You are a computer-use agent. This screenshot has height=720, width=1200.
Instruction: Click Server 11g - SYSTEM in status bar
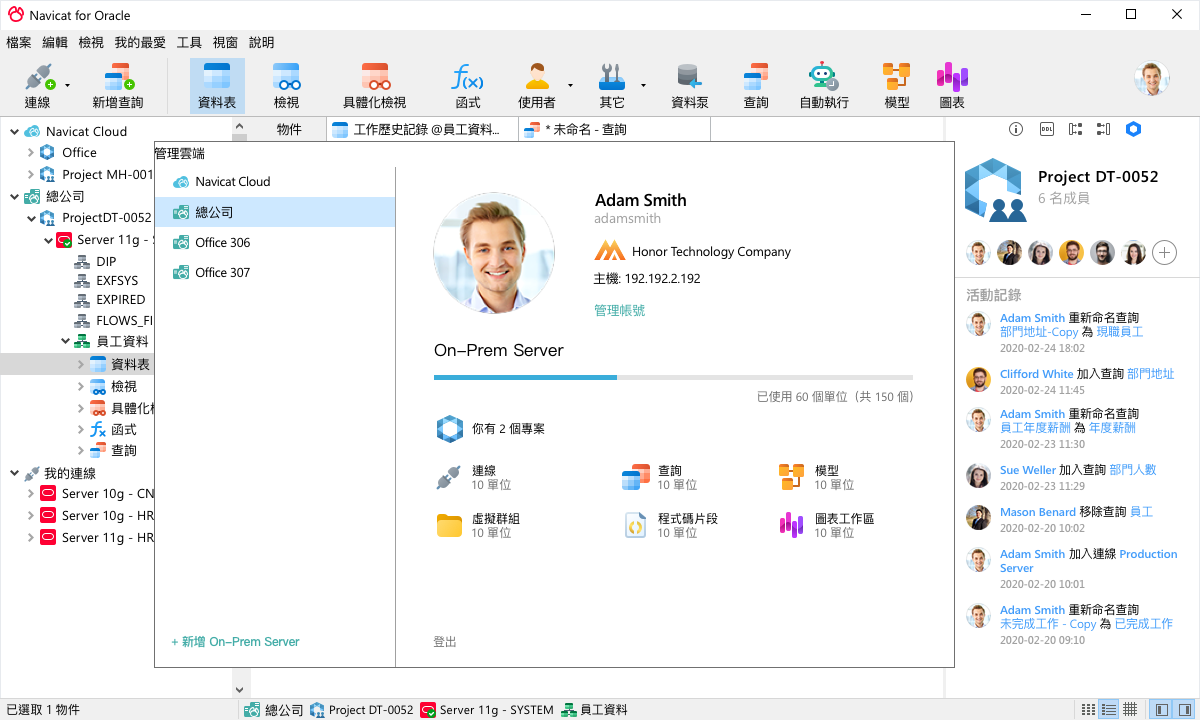tap(487, 709)
